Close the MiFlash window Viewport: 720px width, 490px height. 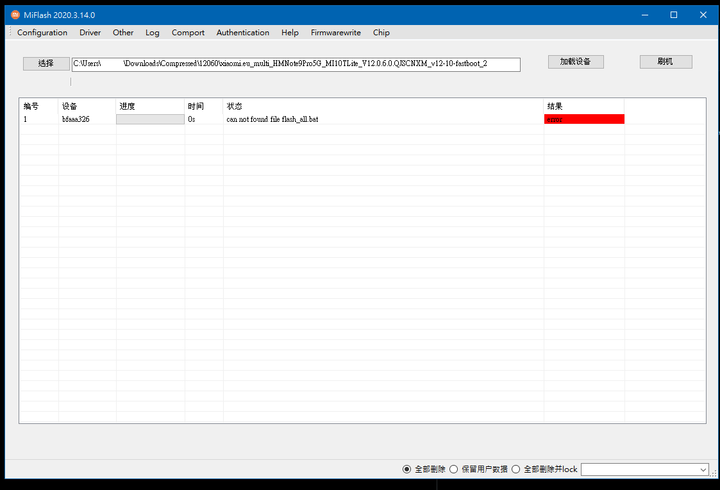point(703,15)
